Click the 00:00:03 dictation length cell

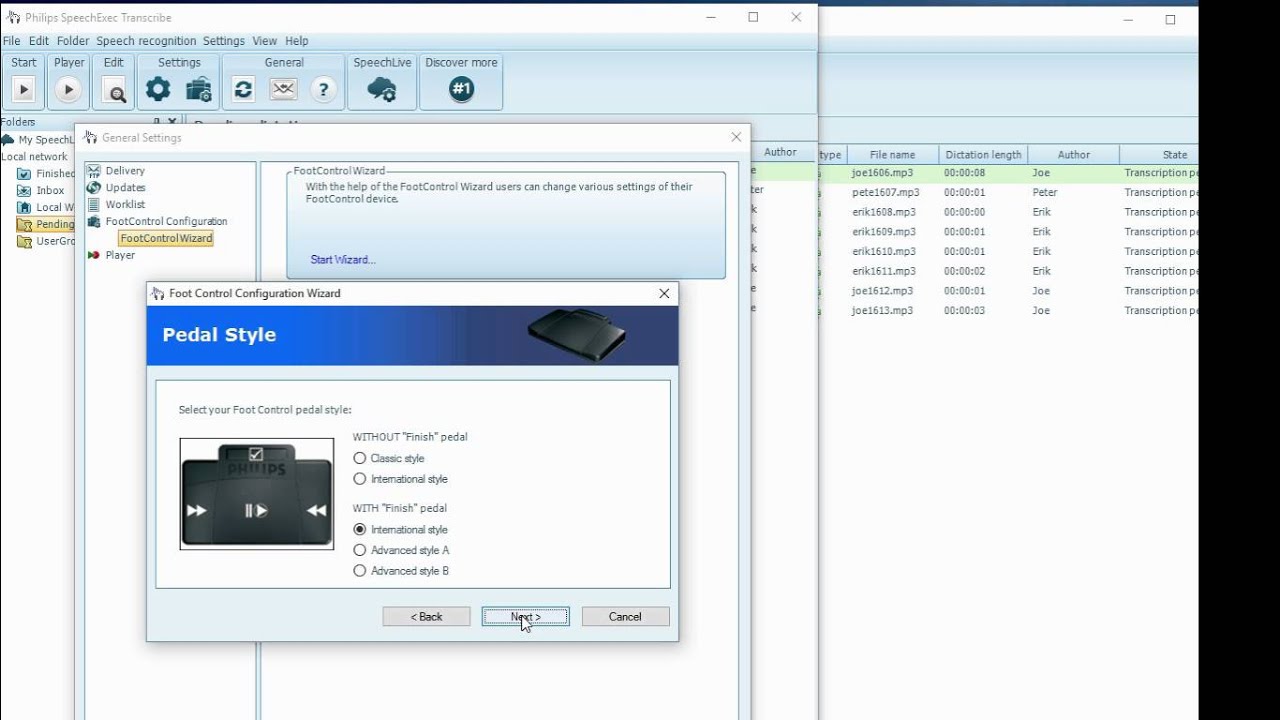(x=964, y=311)
